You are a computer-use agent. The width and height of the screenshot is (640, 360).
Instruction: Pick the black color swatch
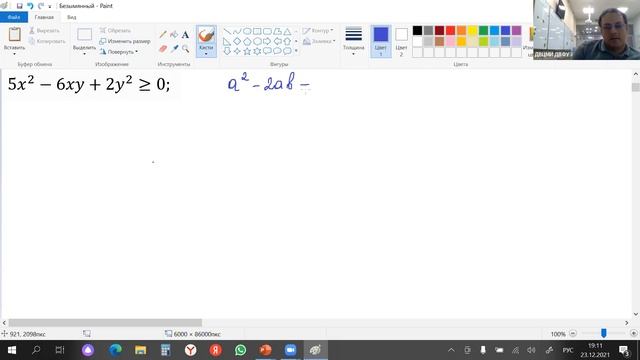point(417,31)
